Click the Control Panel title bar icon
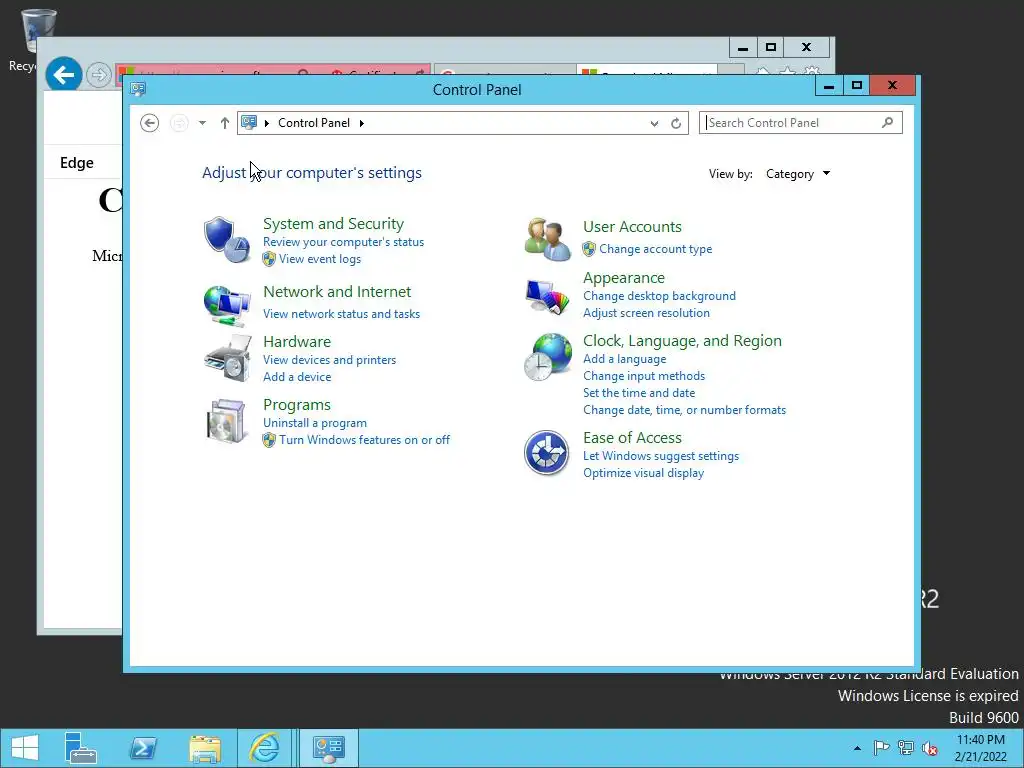Image resolution: width=1024 pixels, height=768 pixels. [x=138, y=89]
